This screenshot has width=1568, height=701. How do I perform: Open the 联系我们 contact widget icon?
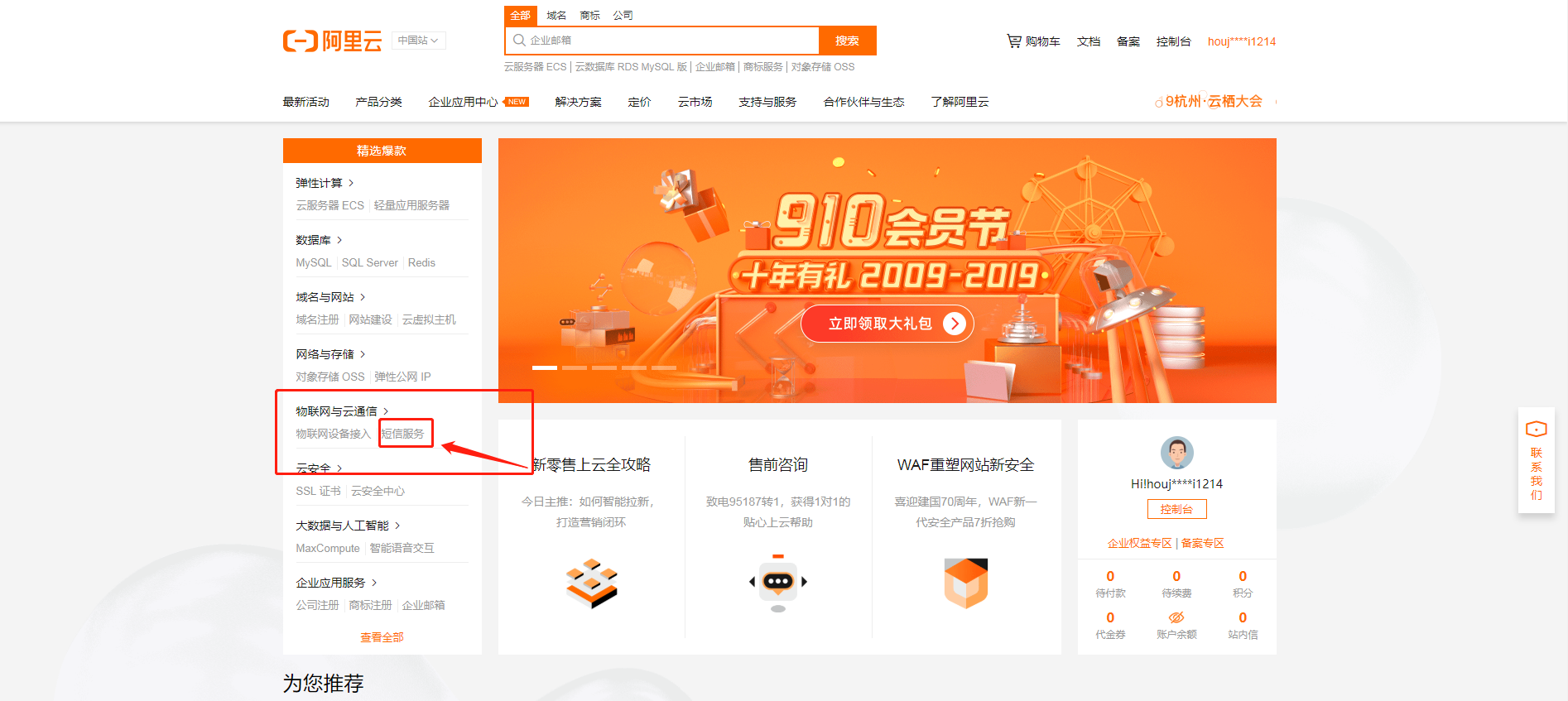1536,429
